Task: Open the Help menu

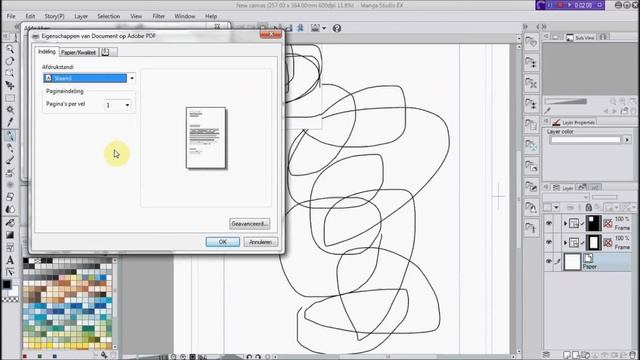Action: pyautogui.click(x=211, y=16)
